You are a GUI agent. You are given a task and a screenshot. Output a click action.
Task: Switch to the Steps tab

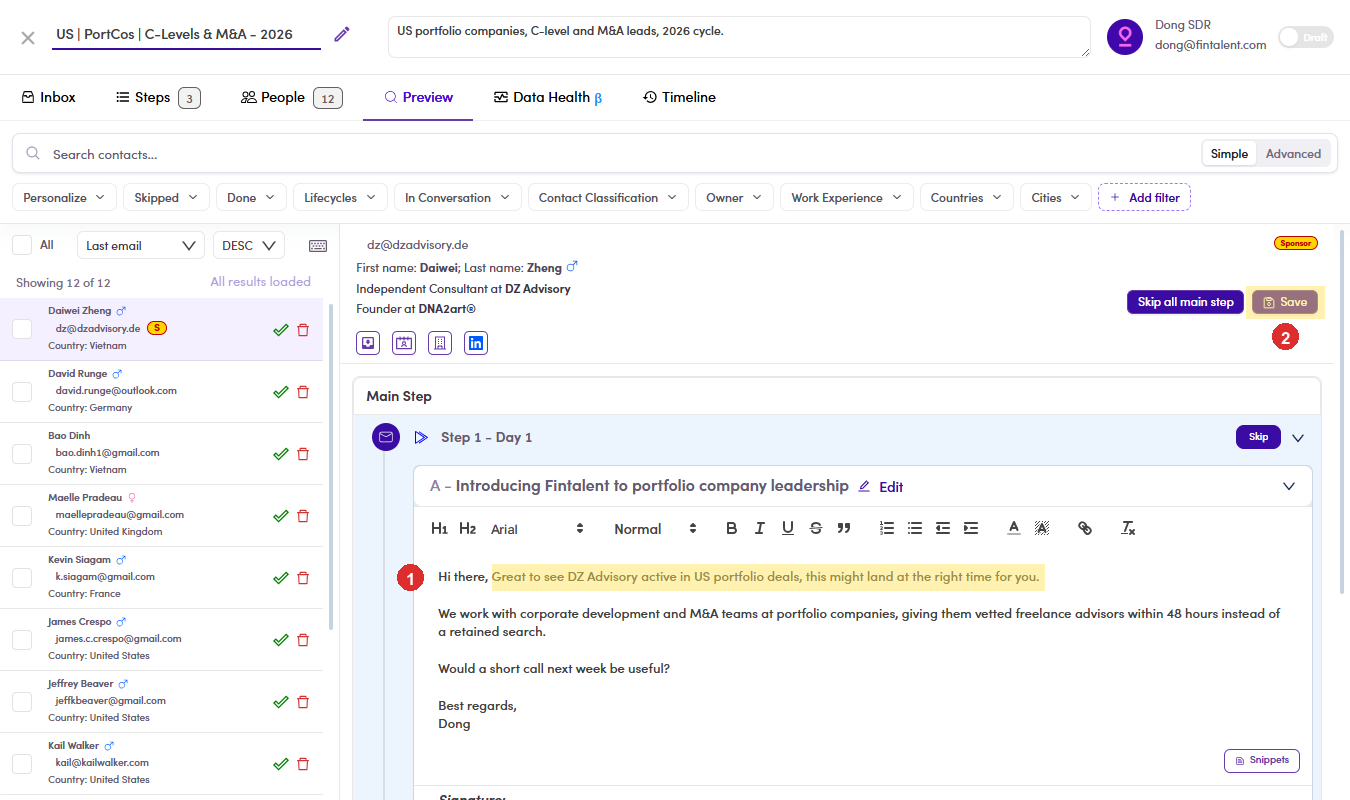pos(158,97)
